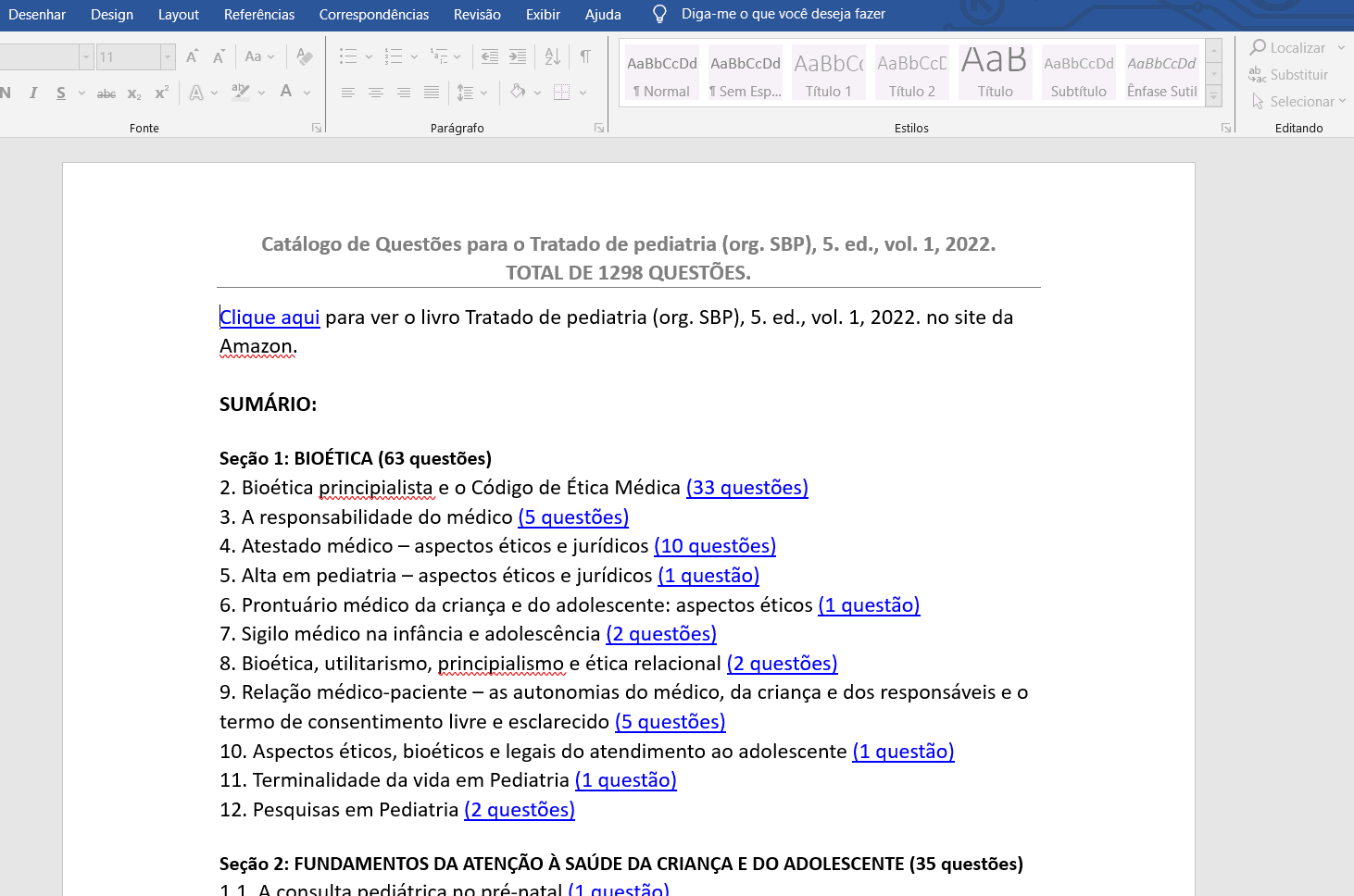Open the font name dropdown arrow
Viewport: 1354px width, 896px height.
86,57
